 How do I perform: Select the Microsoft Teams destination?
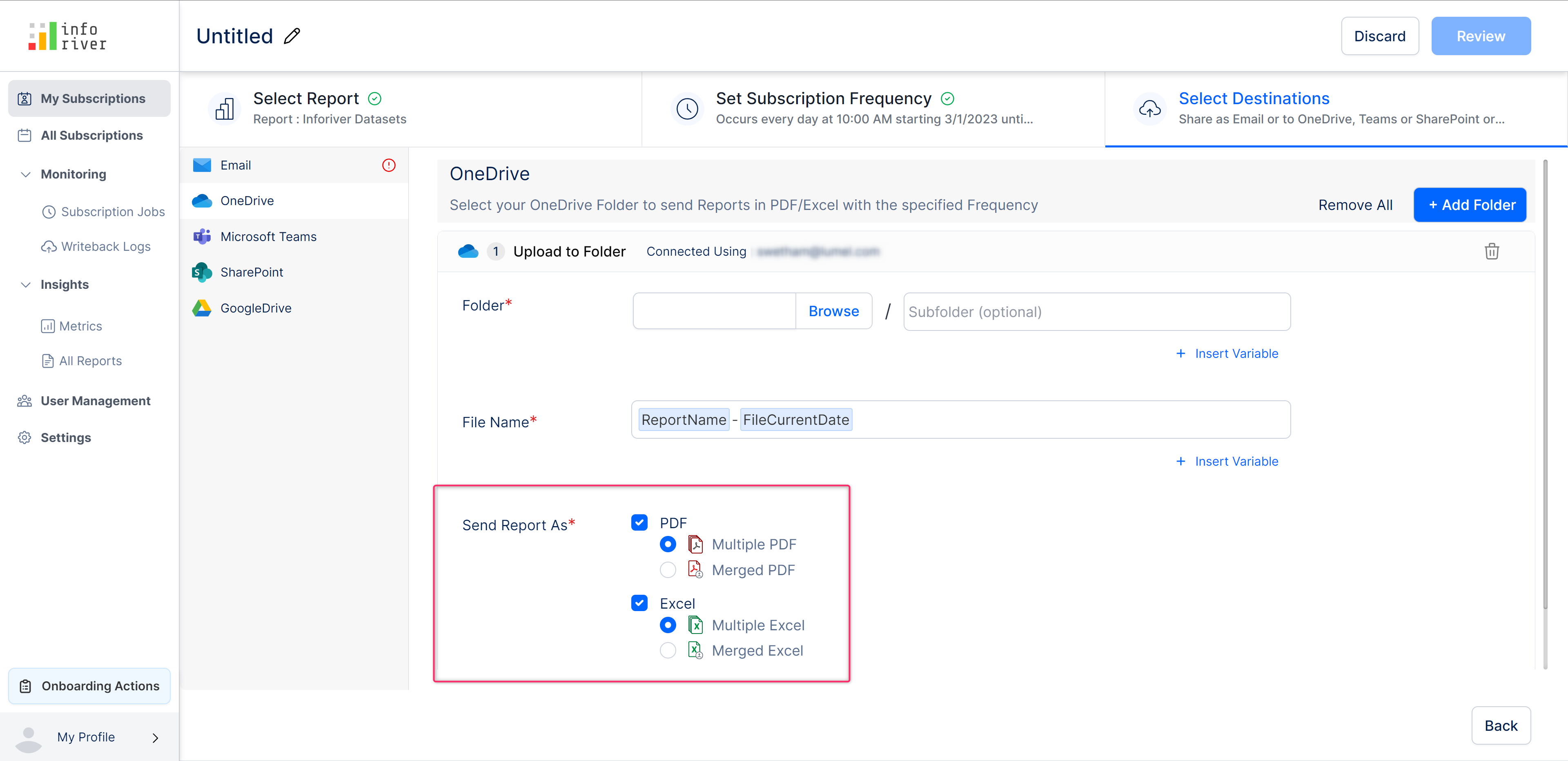point(268,236)
